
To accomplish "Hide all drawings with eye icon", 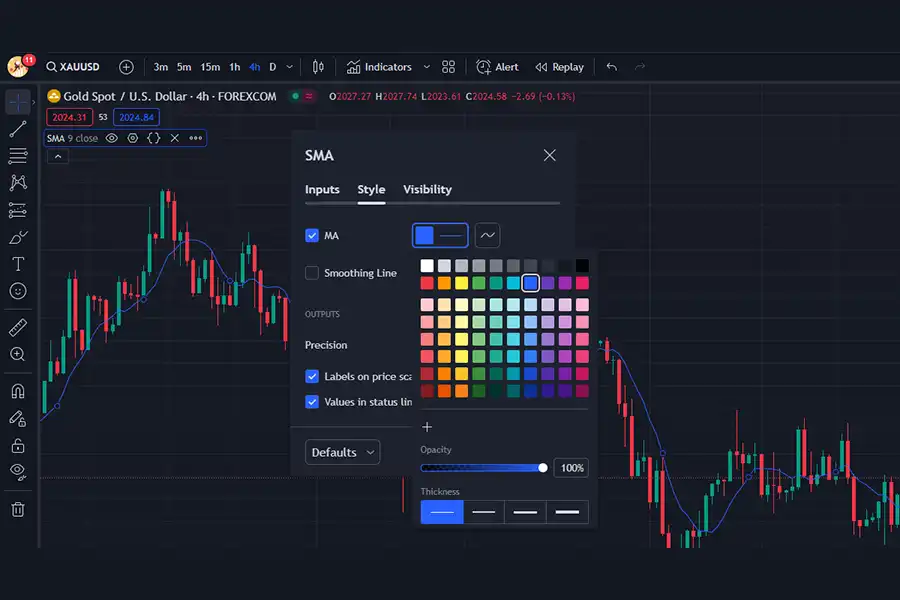I will 18,472.
